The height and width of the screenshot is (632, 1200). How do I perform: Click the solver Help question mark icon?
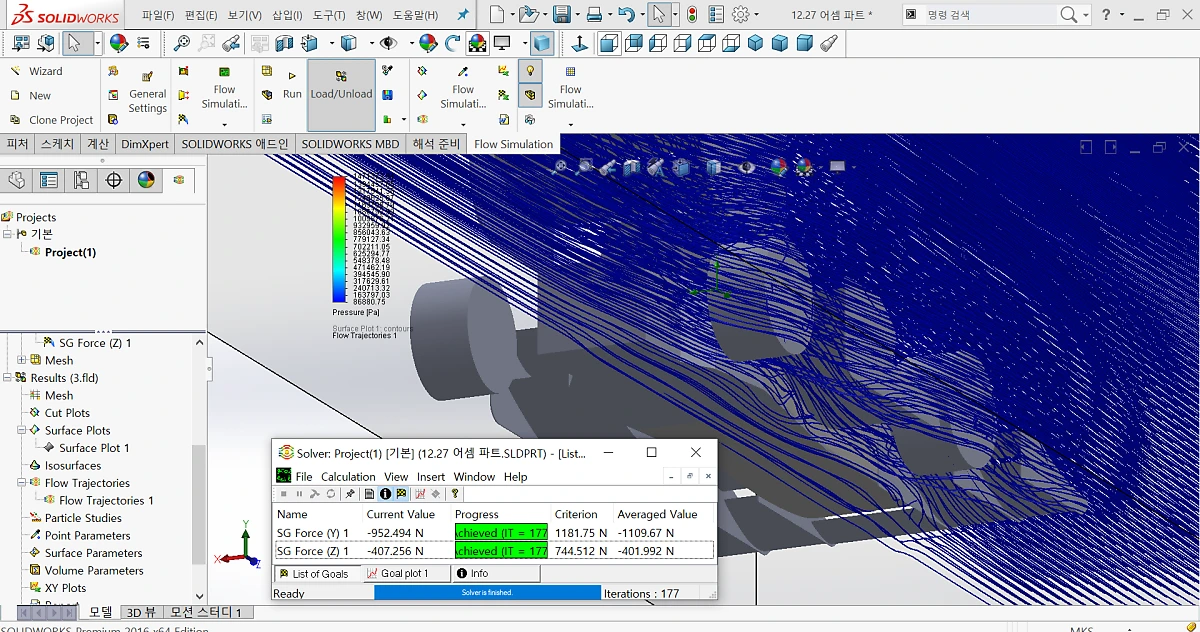point(455,494)
